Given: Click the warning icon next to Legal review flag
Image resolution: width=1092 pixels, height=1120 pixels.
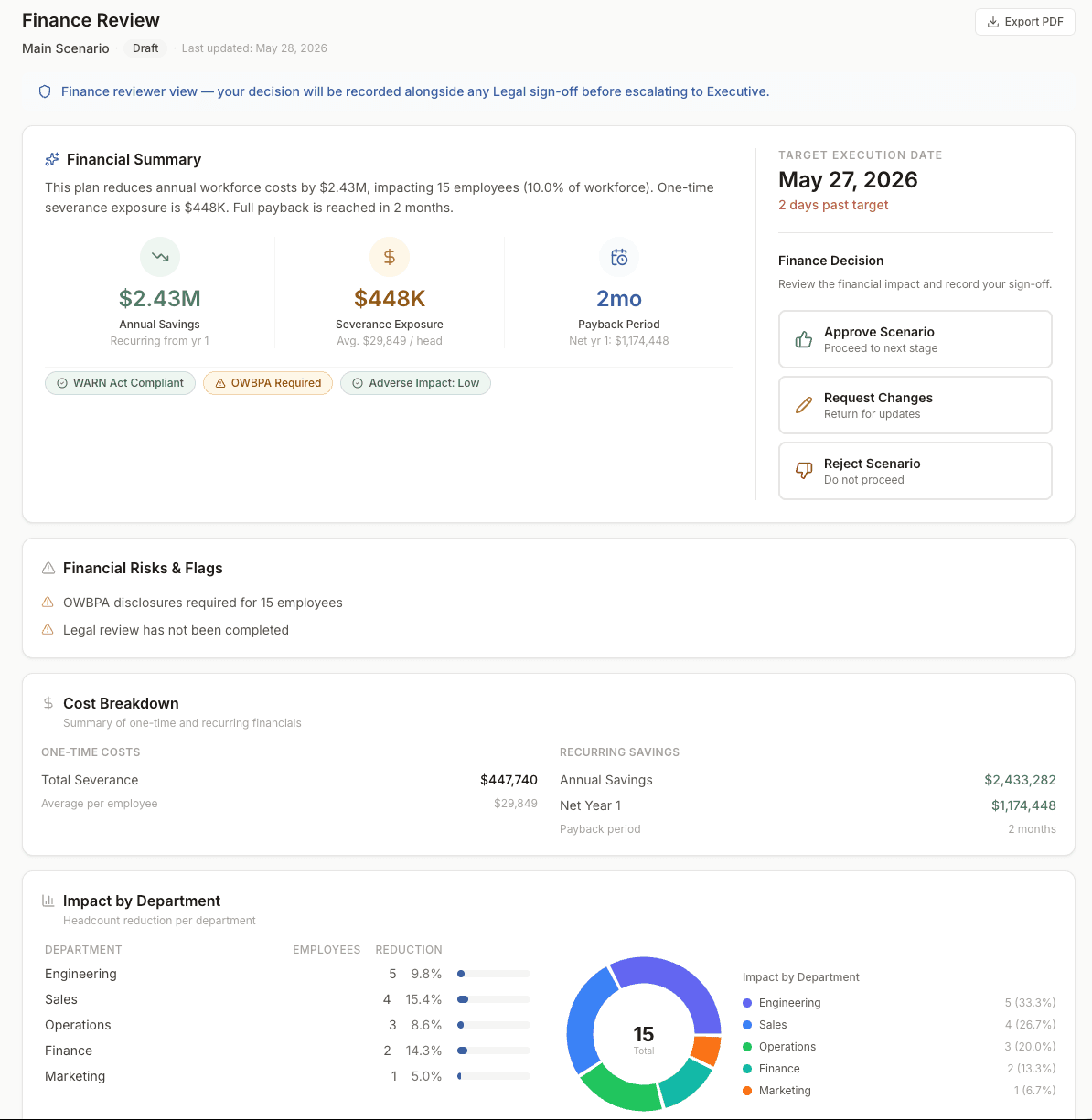Looking at the screenshot, I should click(48, 630).
